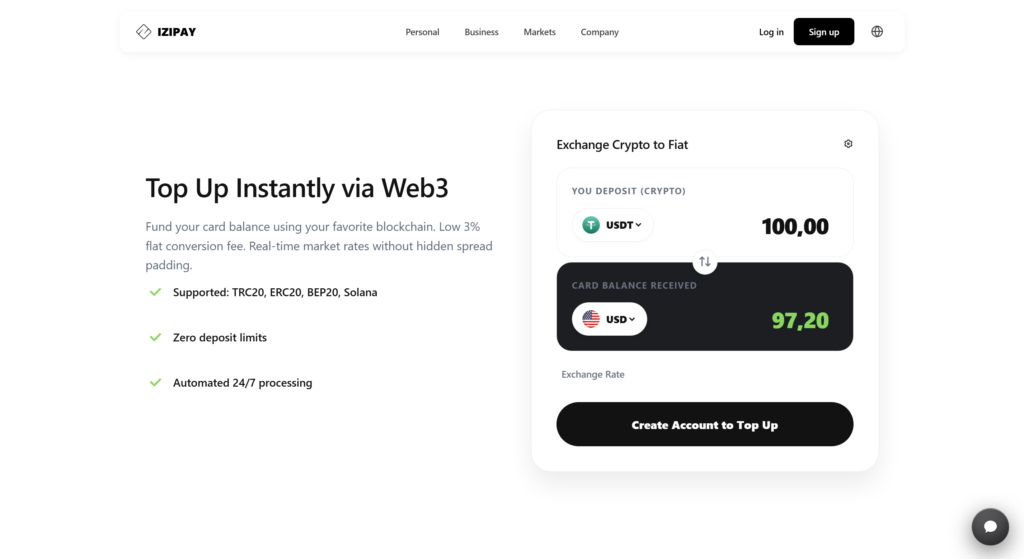
Task: Open exchange settings gear icon
Action: 848,144
